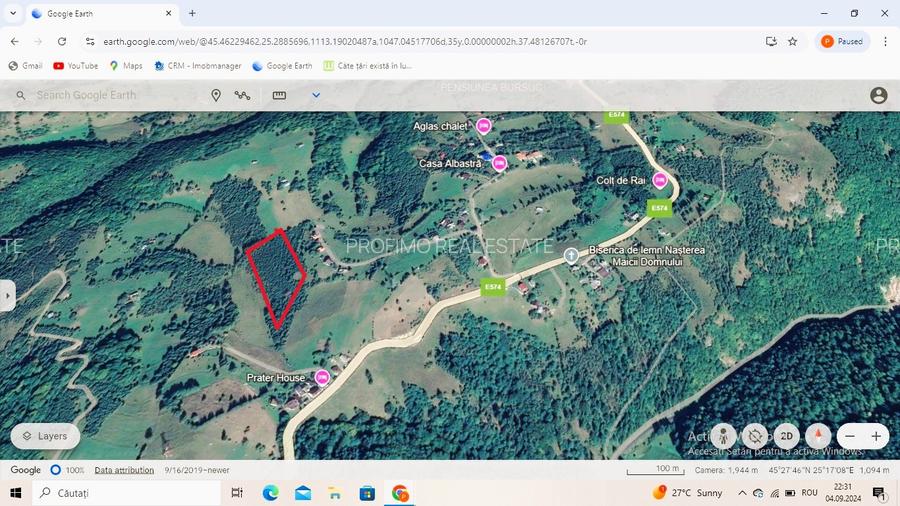Expand the left side panel arrow
900x506 pixels.
7,295
